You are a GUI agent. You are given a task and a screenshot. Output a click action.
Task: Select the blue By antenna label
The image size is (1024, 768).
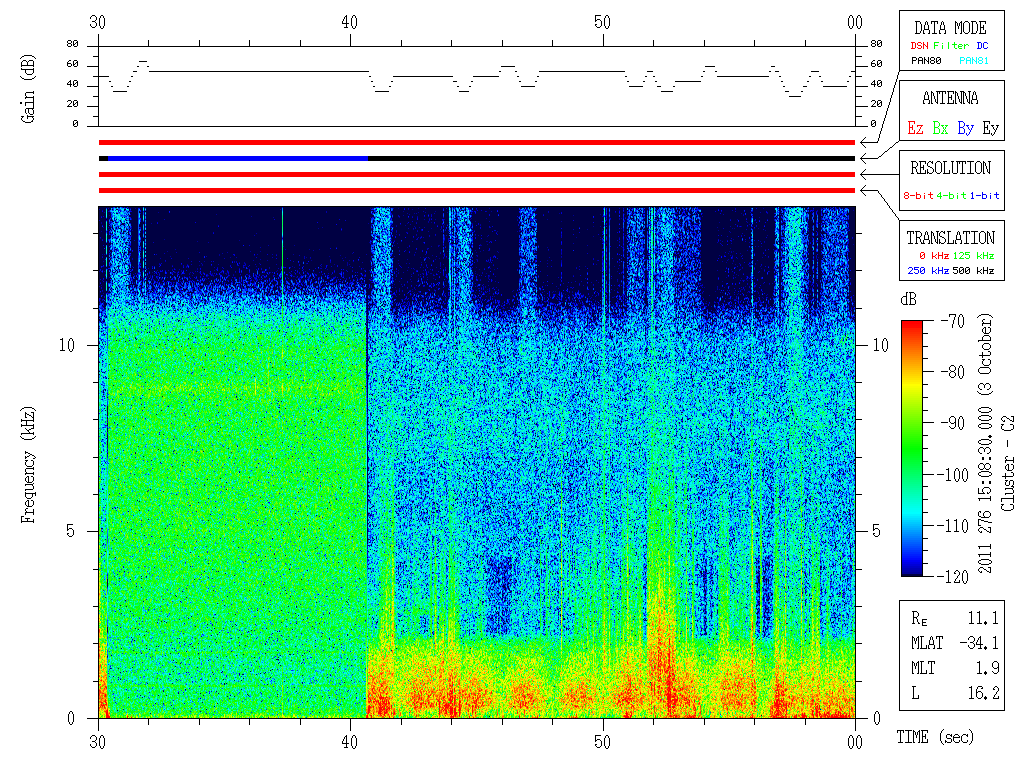coord(965,128)
